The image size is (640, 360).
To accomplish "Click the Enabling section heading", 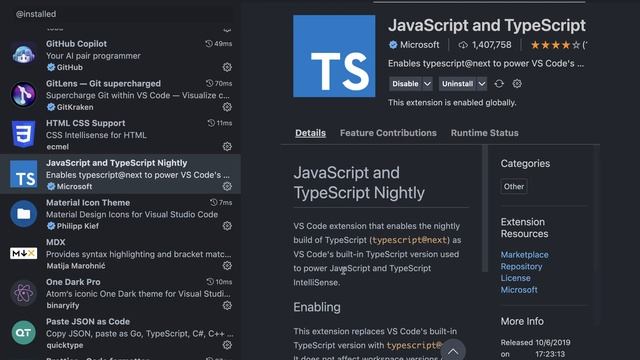I will (x=317, y=307).
